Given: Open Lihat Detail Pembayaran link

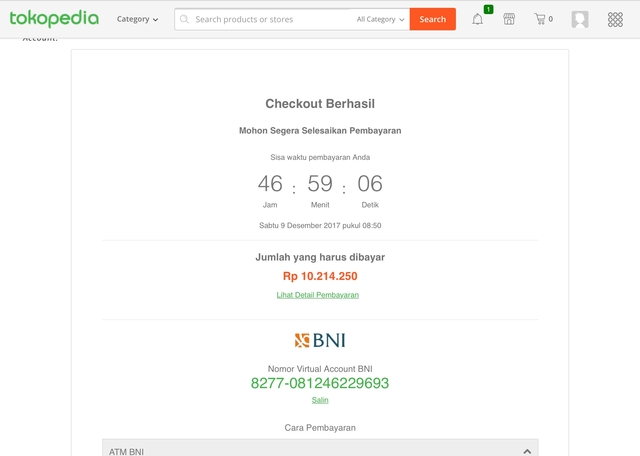Looking at the screenshot, I should [318, 295].
